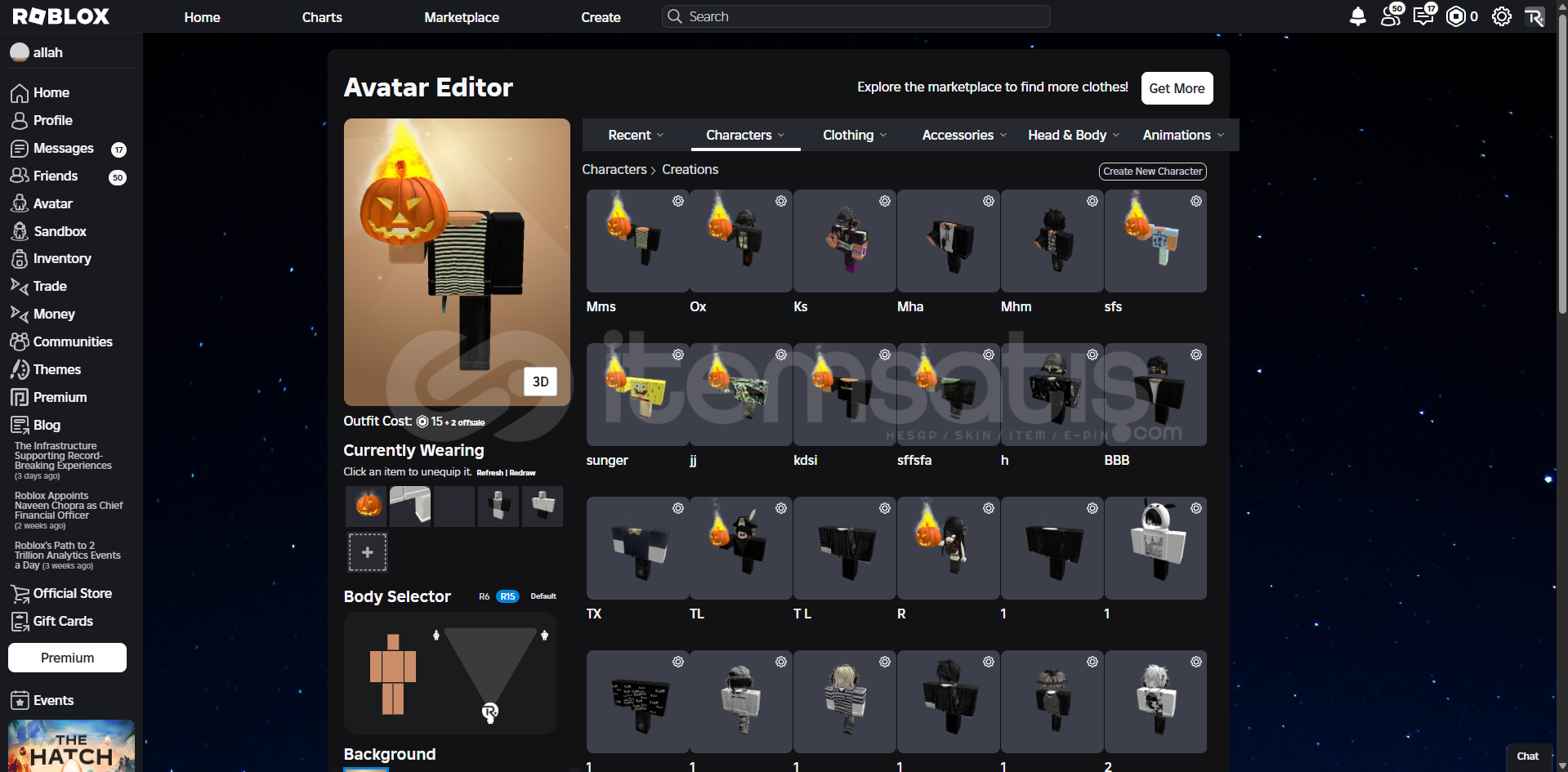Click the body scale triangle handle

[489, 712]
